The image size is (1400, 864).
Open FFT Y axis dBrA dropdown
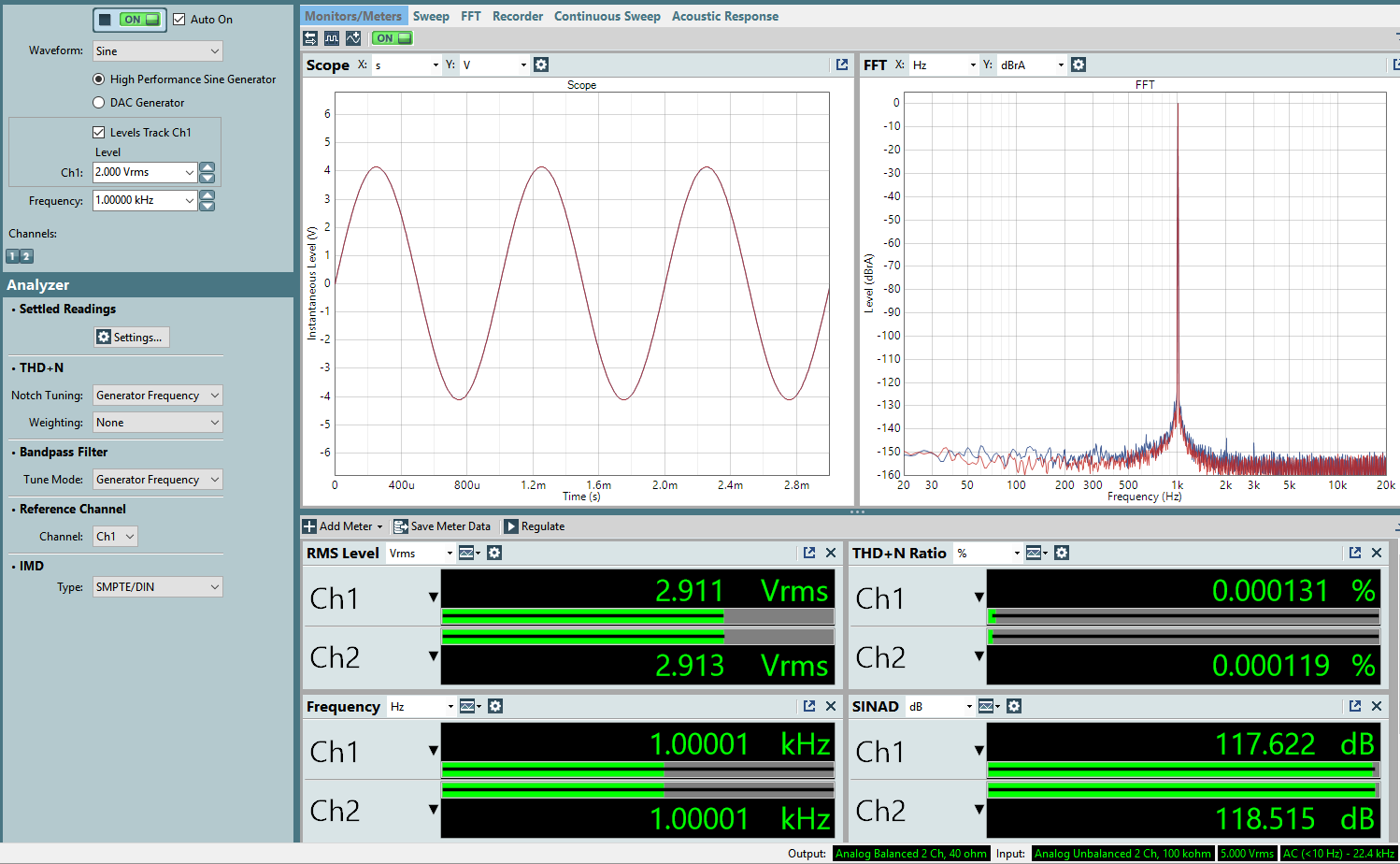pos(1032,65)
